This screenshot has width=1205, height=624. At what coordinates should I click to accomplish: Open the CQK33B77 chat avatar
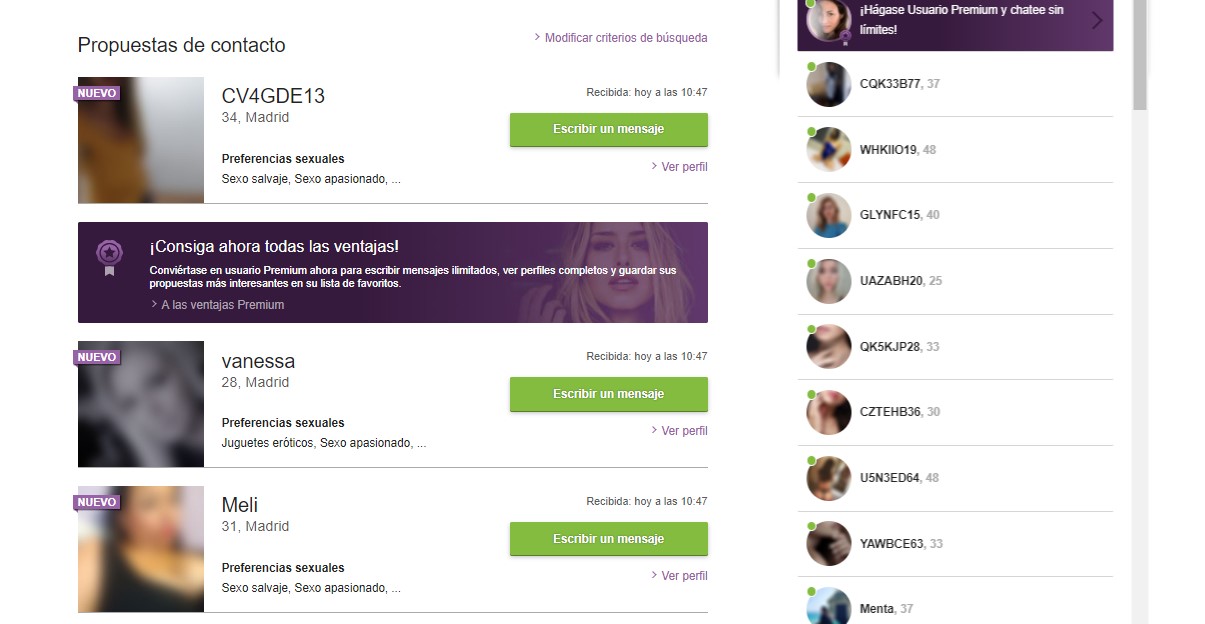[828, 84]
